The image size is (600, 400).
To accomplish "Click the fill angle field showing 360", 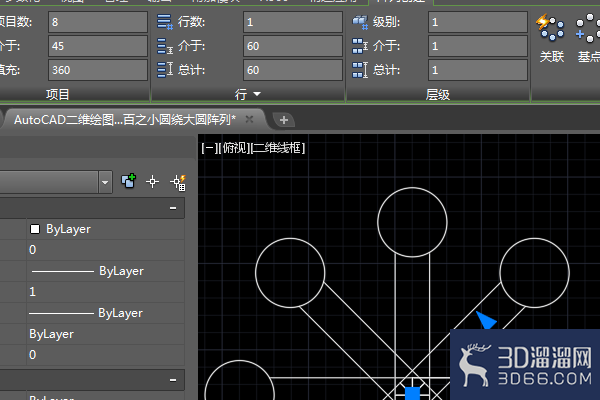I will pos(98,70).
